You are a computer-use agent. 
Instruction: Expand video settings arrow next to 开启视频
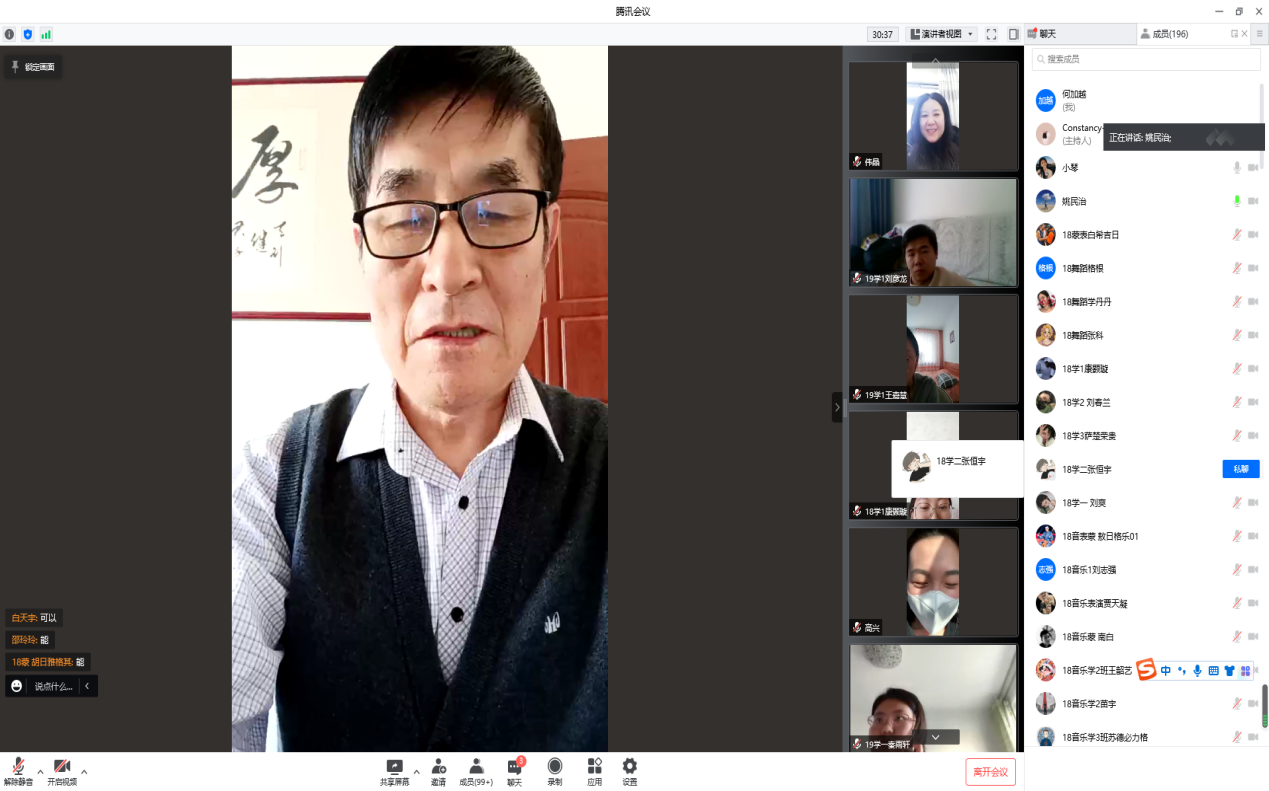pyautogui.click(x=84, y=770)
